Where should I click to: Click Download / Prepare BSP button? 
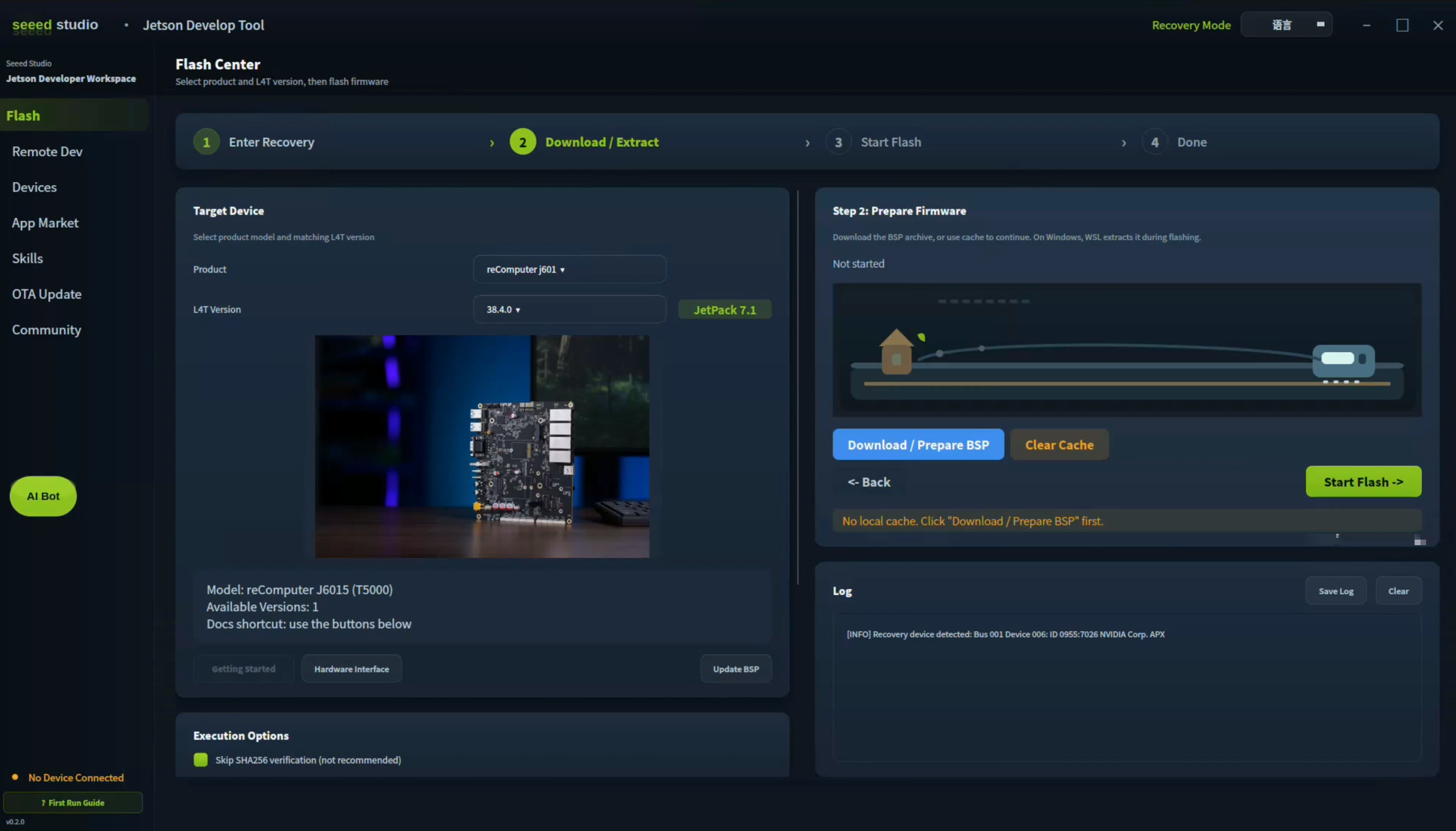click(918, 445)
